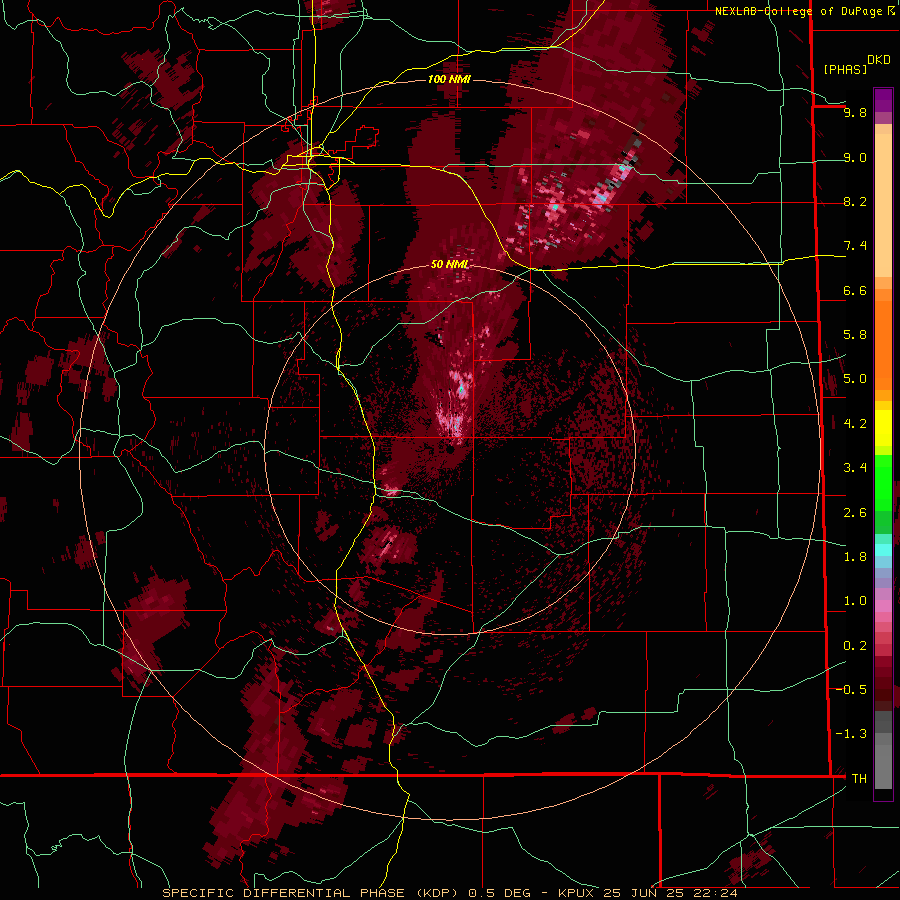
Task: Select the 0.2 scale value
Action: click(855, 646)
